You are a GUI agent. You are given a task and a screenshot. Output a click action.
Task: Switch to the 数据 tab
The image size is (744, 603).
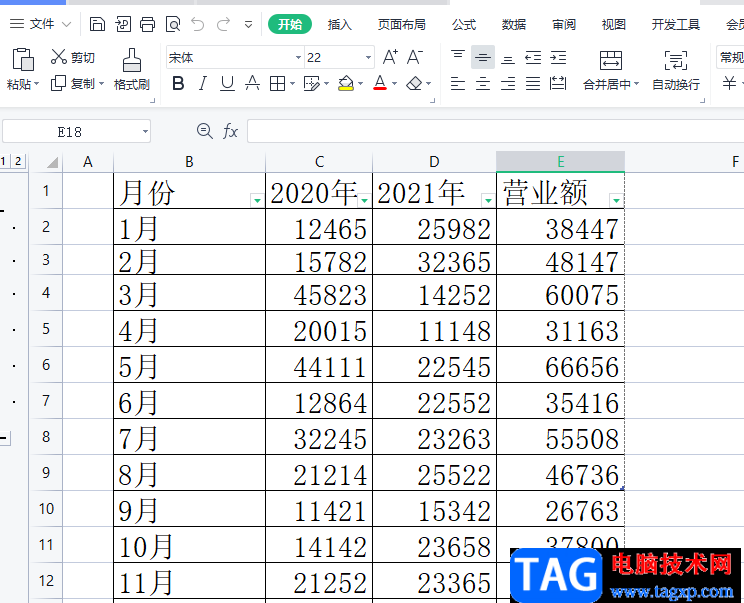(x=514, y=24)
